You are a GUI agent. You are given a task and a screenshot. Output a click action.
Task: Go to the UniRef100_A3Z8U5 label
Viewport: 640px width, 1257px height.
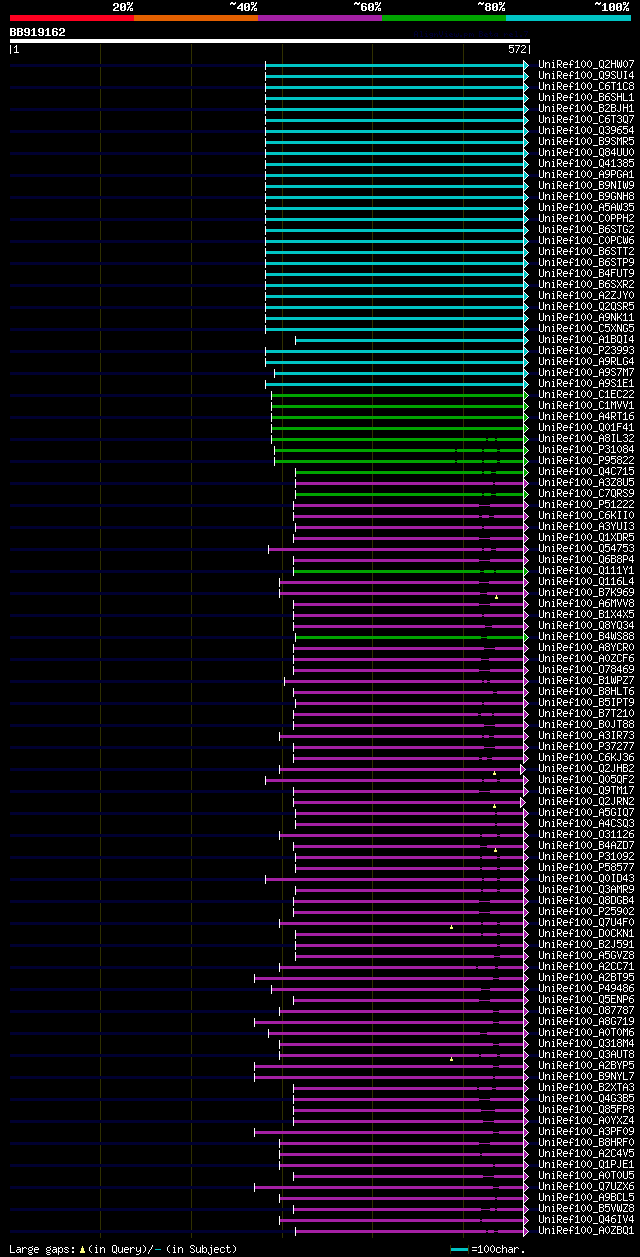click(586, 483)
